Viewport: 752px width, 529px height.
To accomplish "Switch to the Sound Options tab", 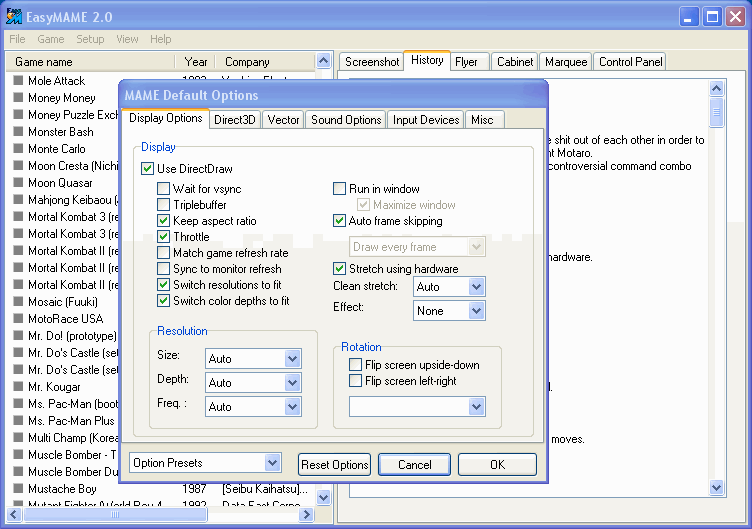I will [x=346, y=120].
